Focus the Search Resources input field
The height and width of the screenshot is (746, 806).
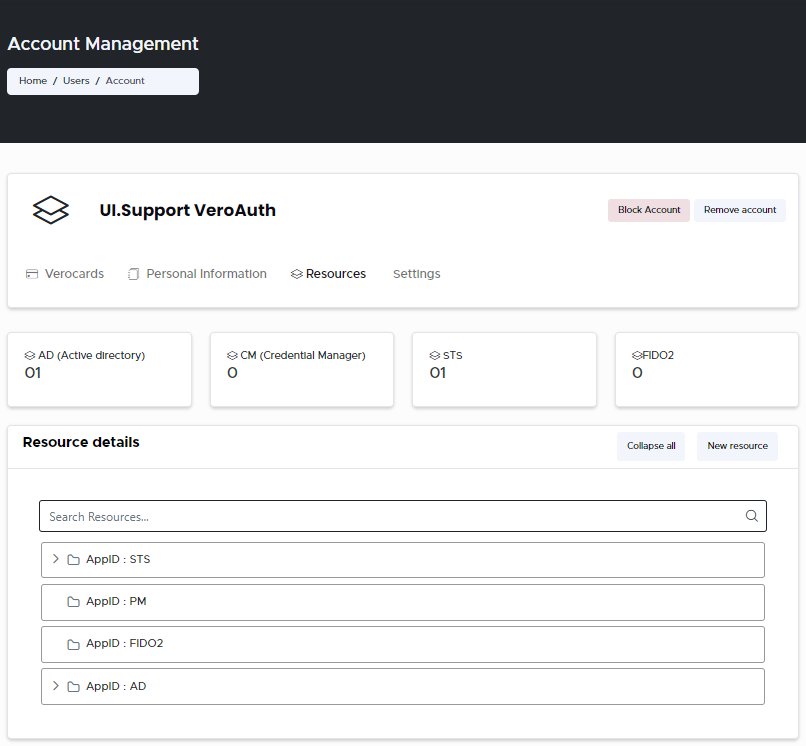click(x=402, y=516)
